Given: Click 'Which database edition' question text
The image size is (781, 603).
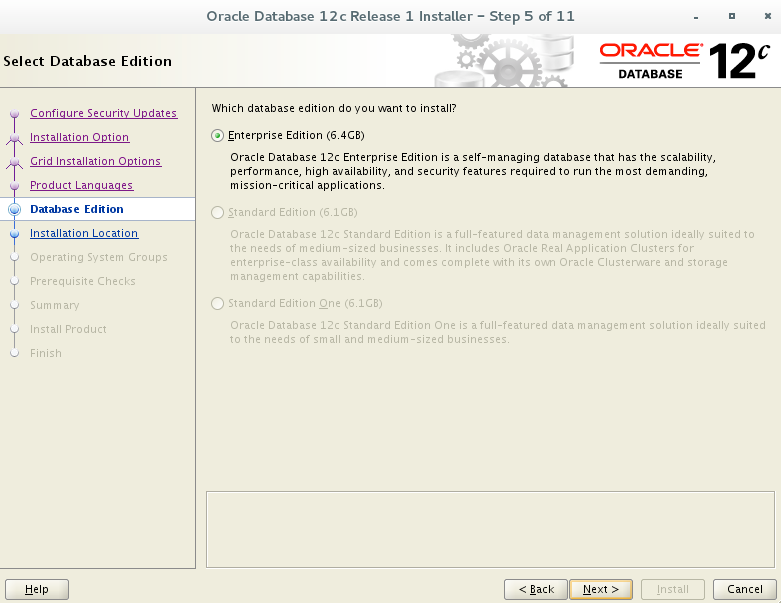Looking at the screenshot, I should pos(334,108).
